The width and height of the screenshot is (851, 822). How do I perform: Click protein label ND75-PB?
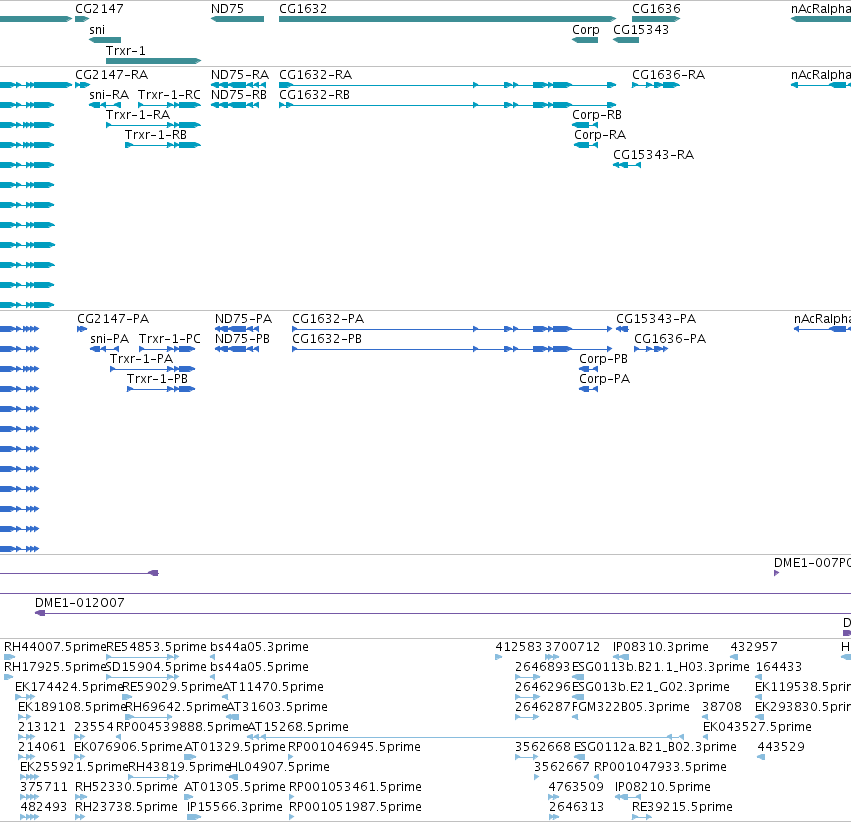point(242,339)
